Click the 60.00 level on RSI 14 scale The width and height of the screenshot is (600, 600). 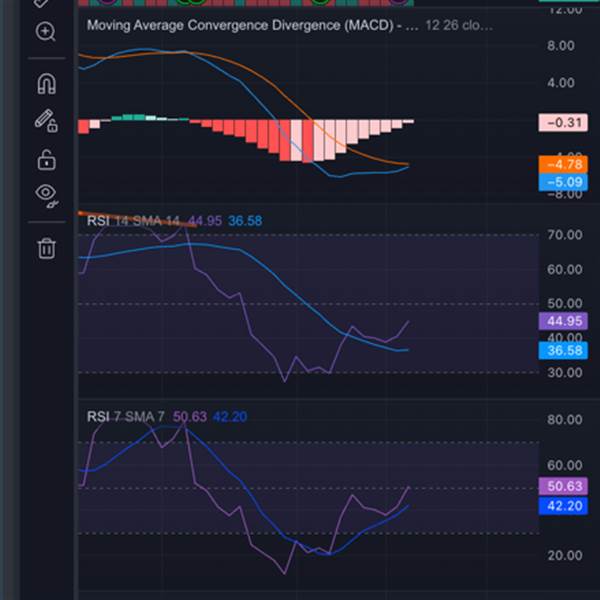565,270
